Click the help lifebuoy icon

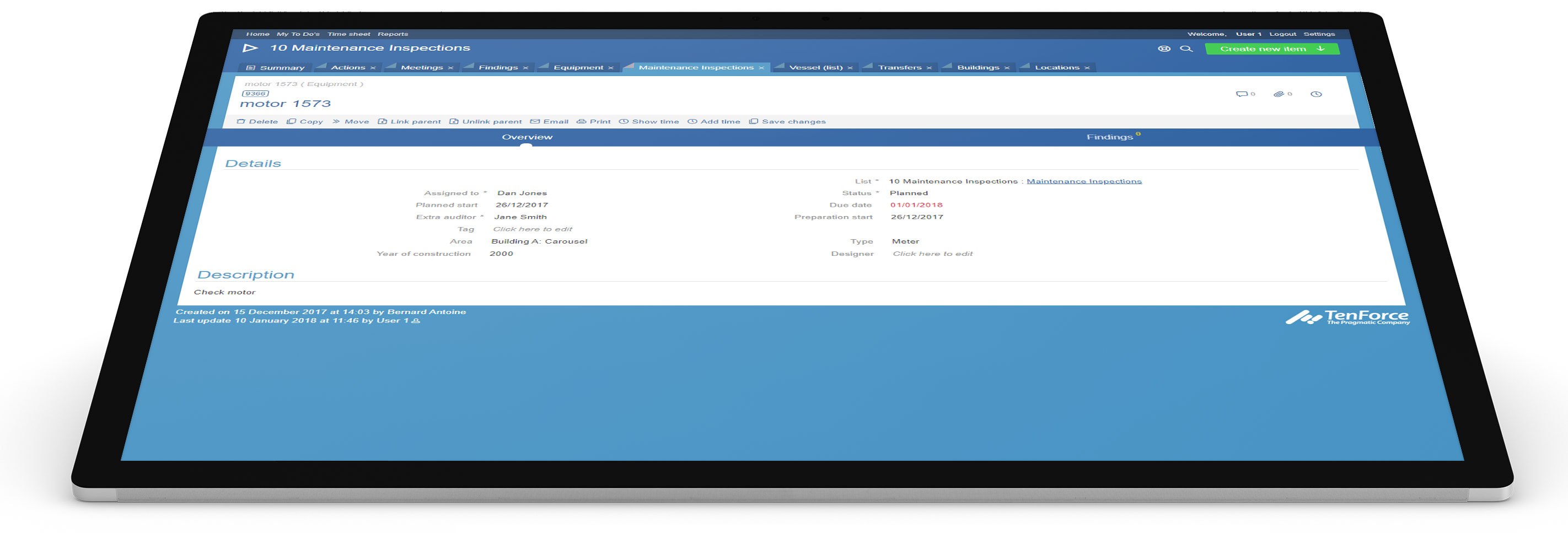(x=1163, y=49)
